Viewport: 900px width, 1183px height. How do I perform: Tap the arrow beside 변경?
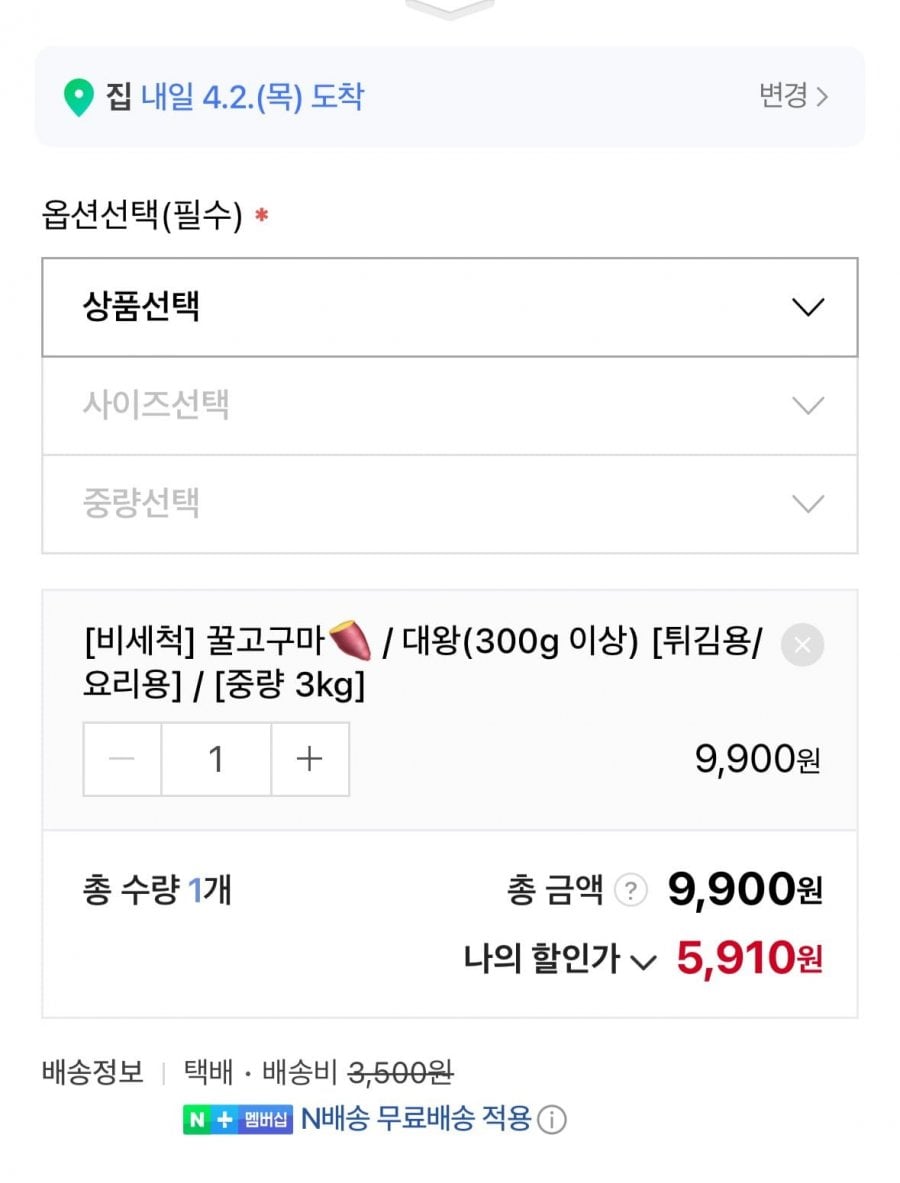tap(822, 97)
